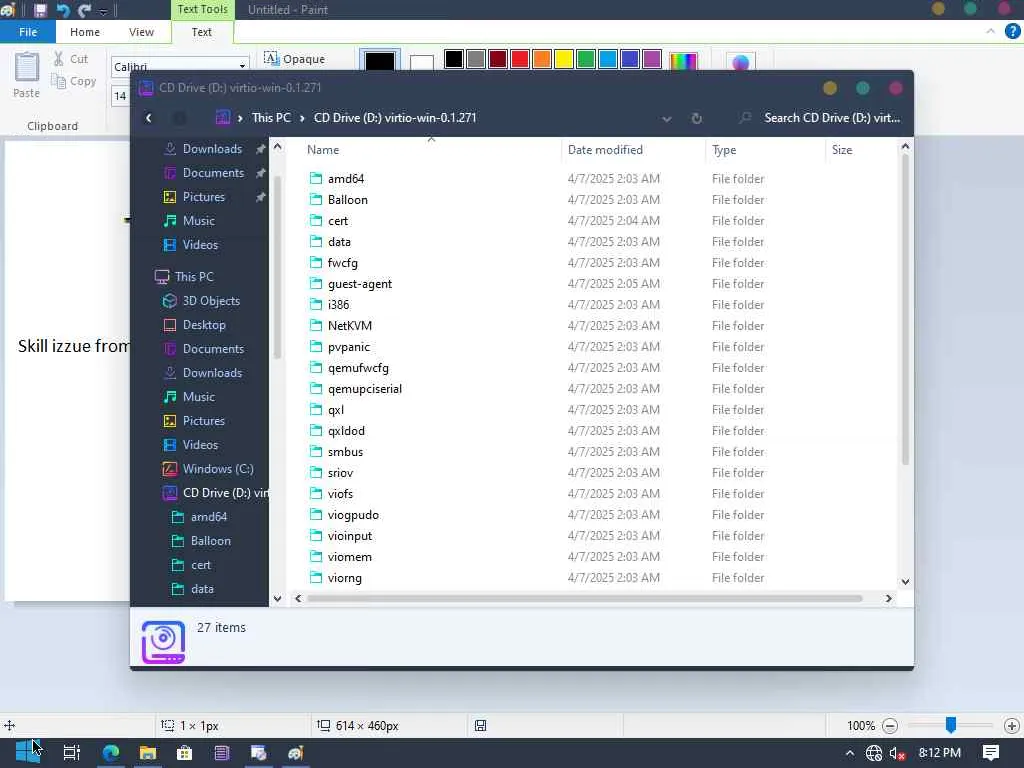Click the navigation pane scroll down arrow
The image size is (1024, 768).
[278, 598]
